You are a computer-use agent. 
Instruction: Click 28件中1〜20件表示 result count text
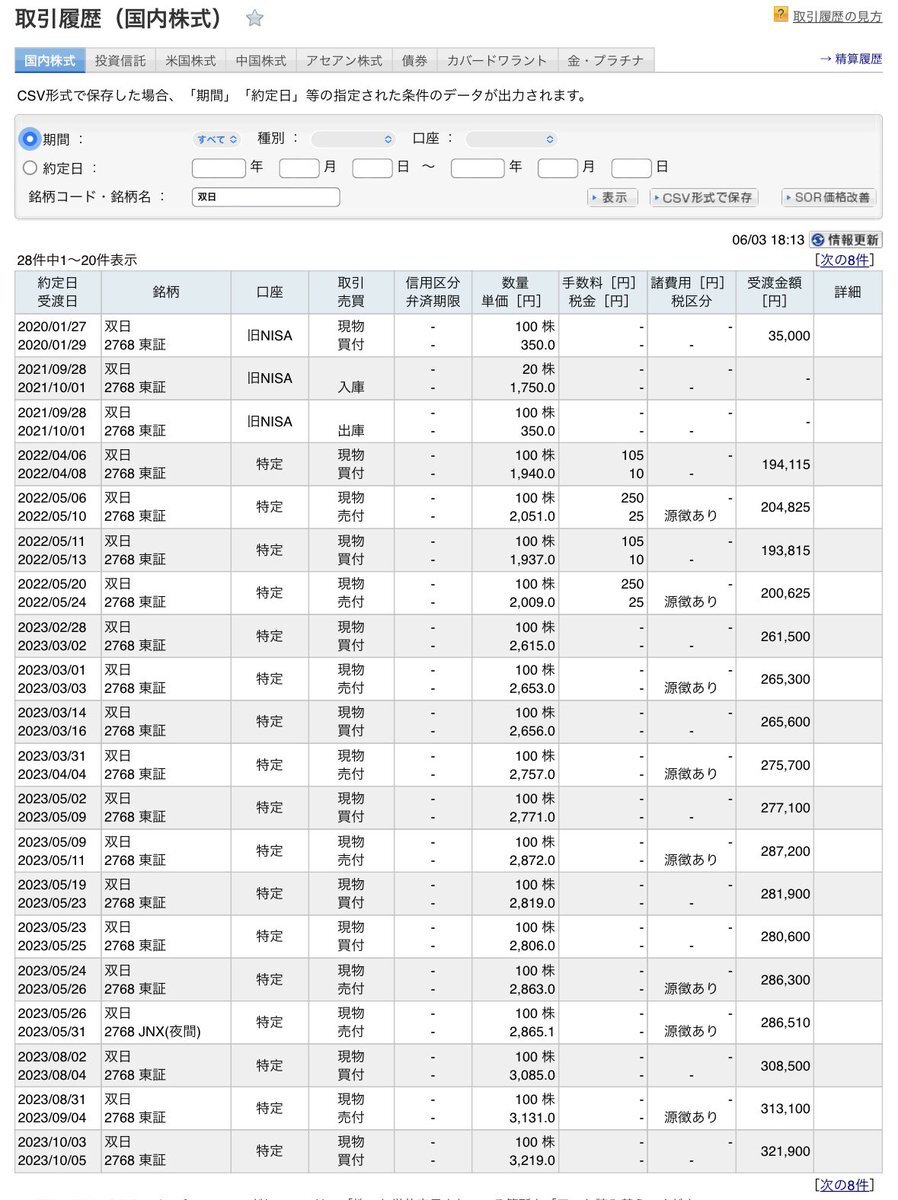coord(77,260)
